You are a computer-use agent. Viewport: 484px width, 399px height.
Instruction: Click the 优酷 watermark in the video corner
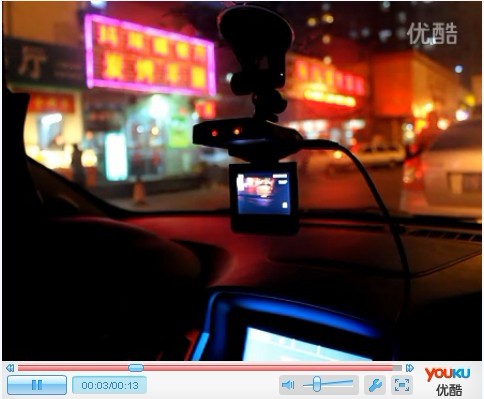tap(432, 33)
